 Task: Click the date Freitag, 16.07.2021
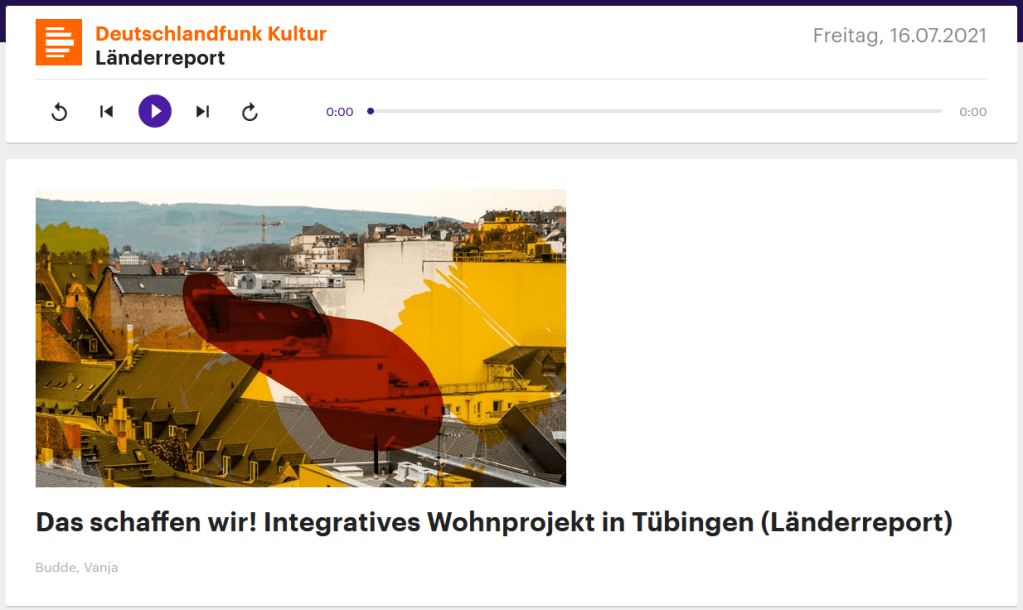tap(900, 35)
